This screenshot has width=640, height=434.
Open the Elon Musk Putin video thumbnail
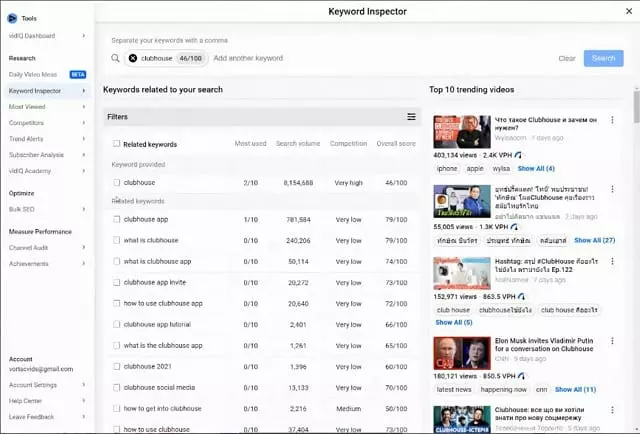462,353
